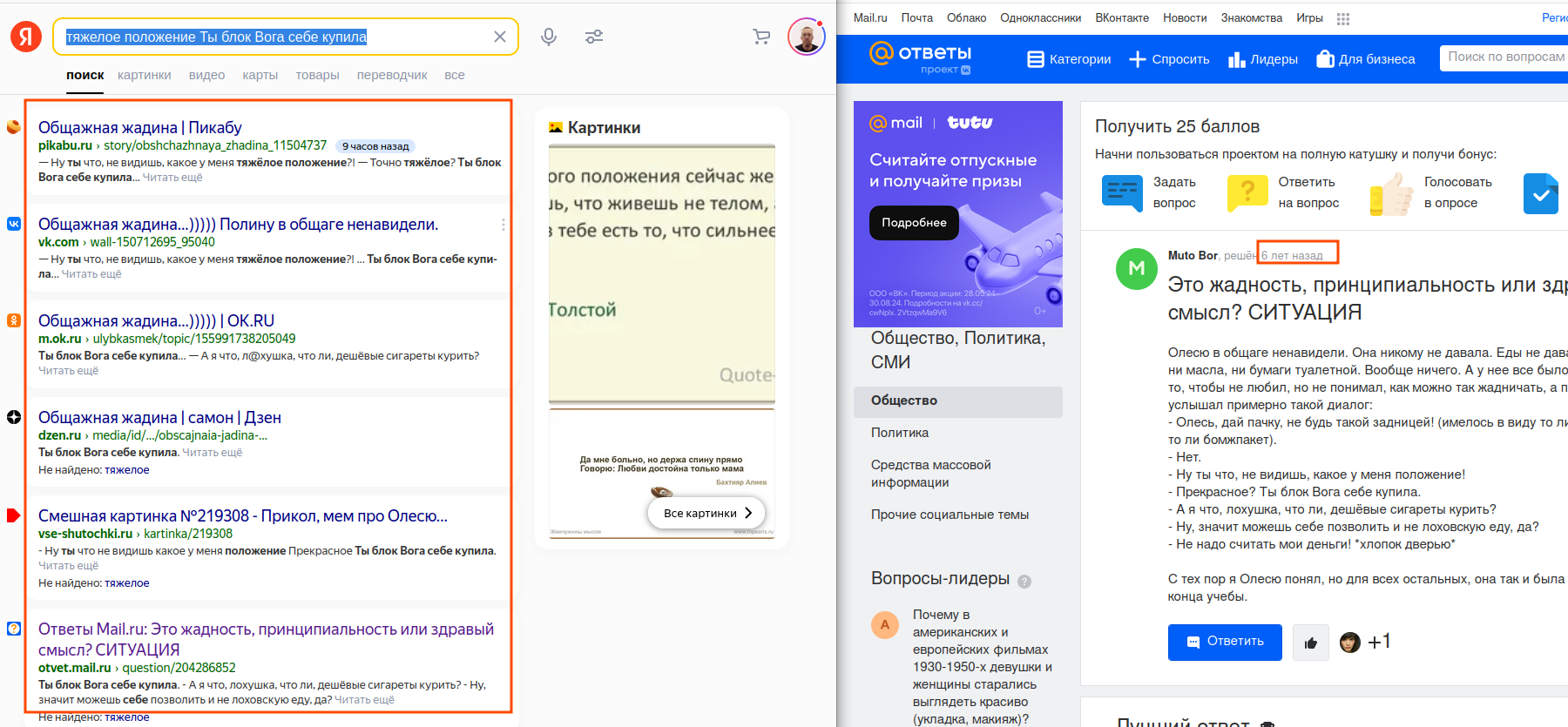Open Почта in Mail.ru top bar

click(x=917, y=17)
